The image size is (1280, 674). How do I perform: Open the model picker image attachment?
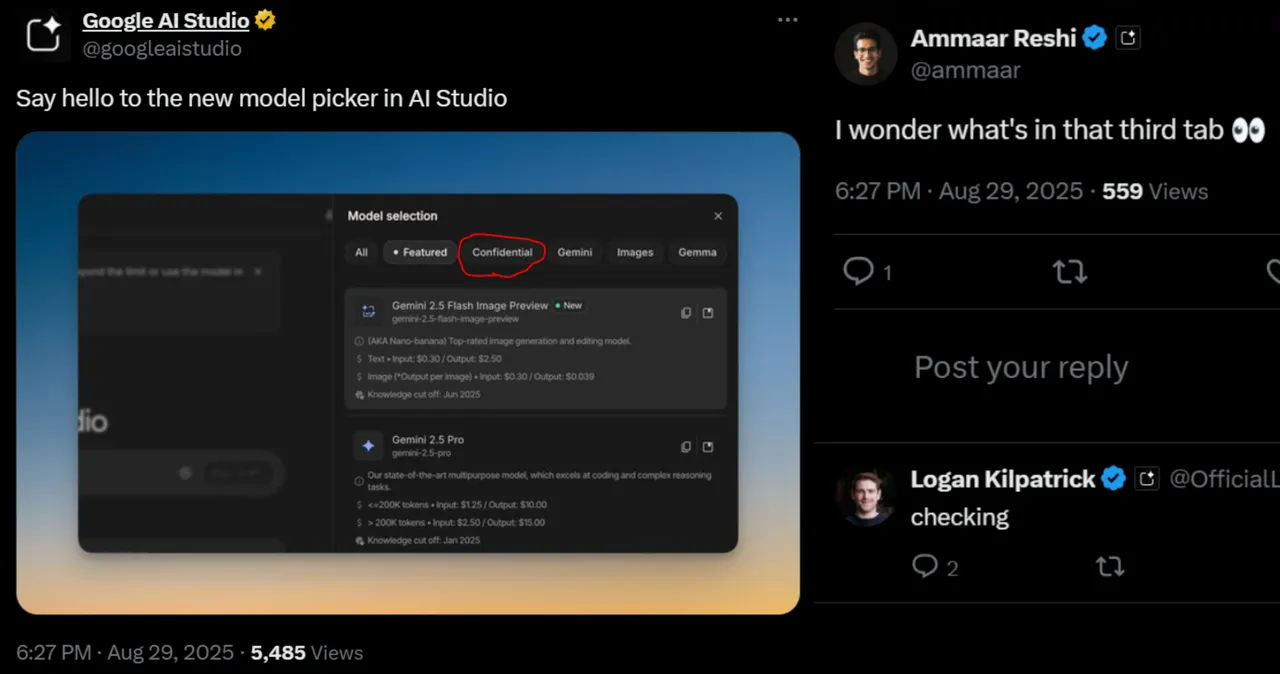click(408, 373)
